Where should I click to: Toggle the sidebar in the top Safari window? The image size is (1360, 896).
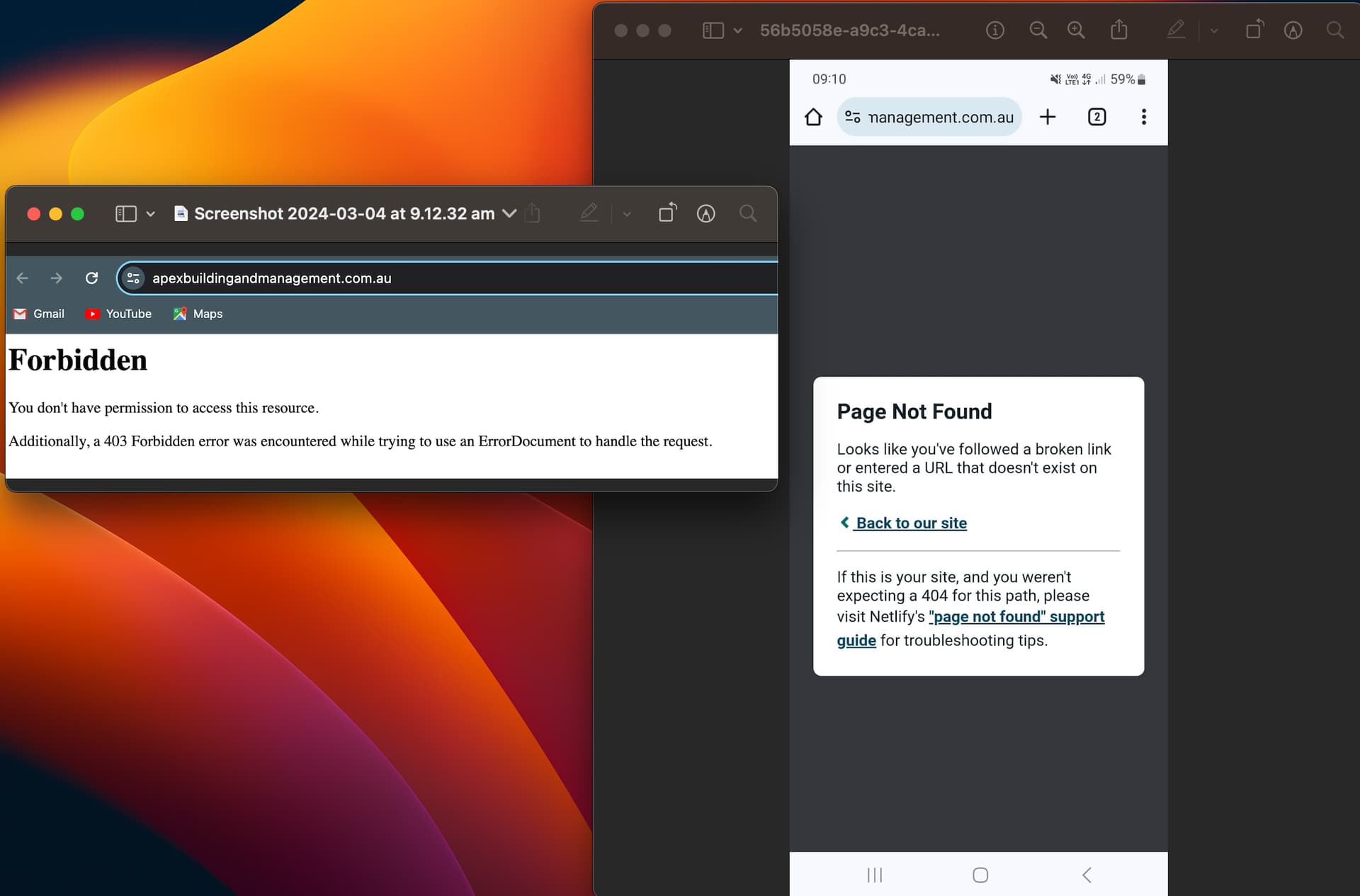pos(712,30)
